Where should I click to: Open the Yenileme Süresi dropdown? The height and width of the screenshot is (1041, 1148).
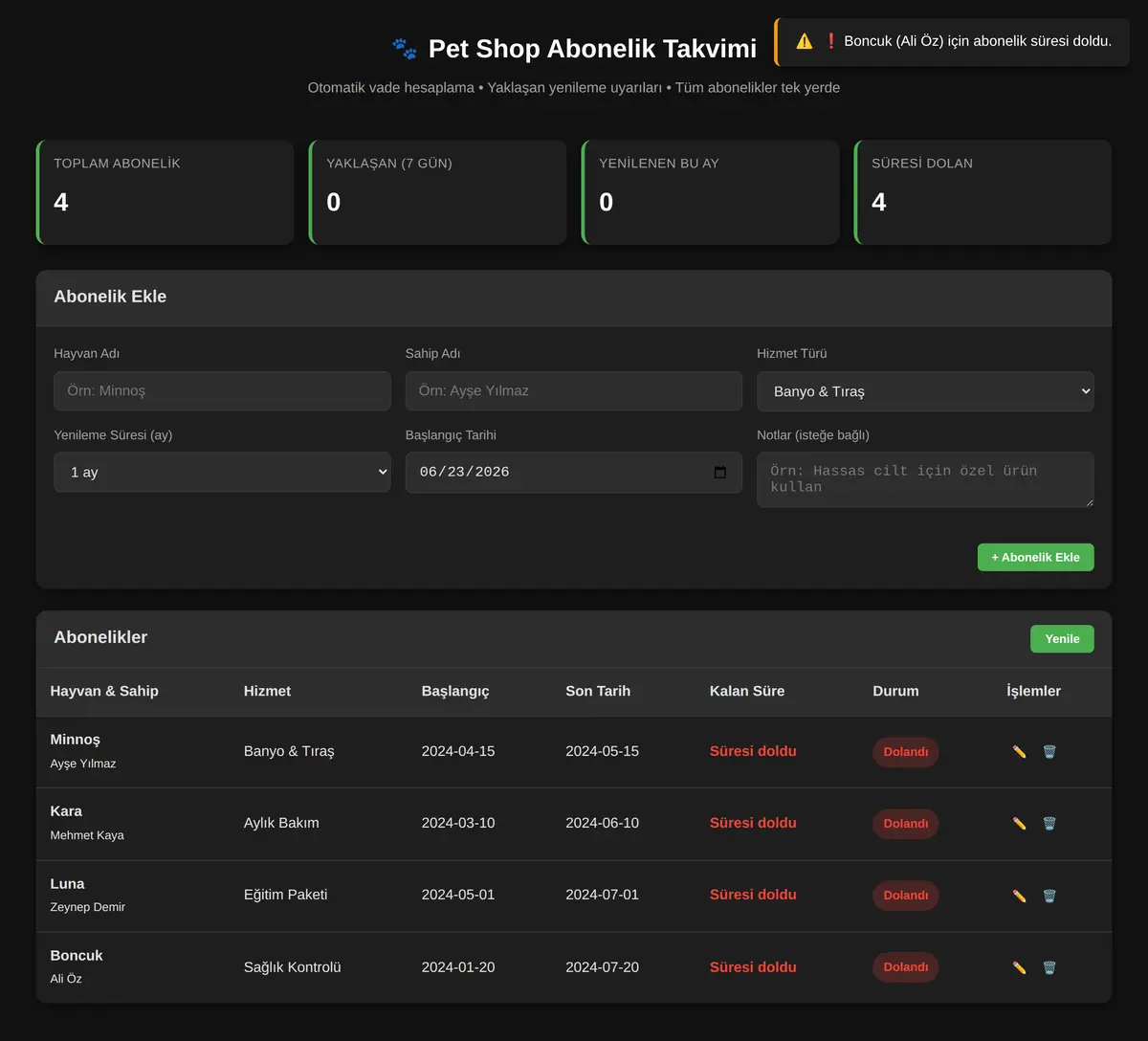[222, 473]
